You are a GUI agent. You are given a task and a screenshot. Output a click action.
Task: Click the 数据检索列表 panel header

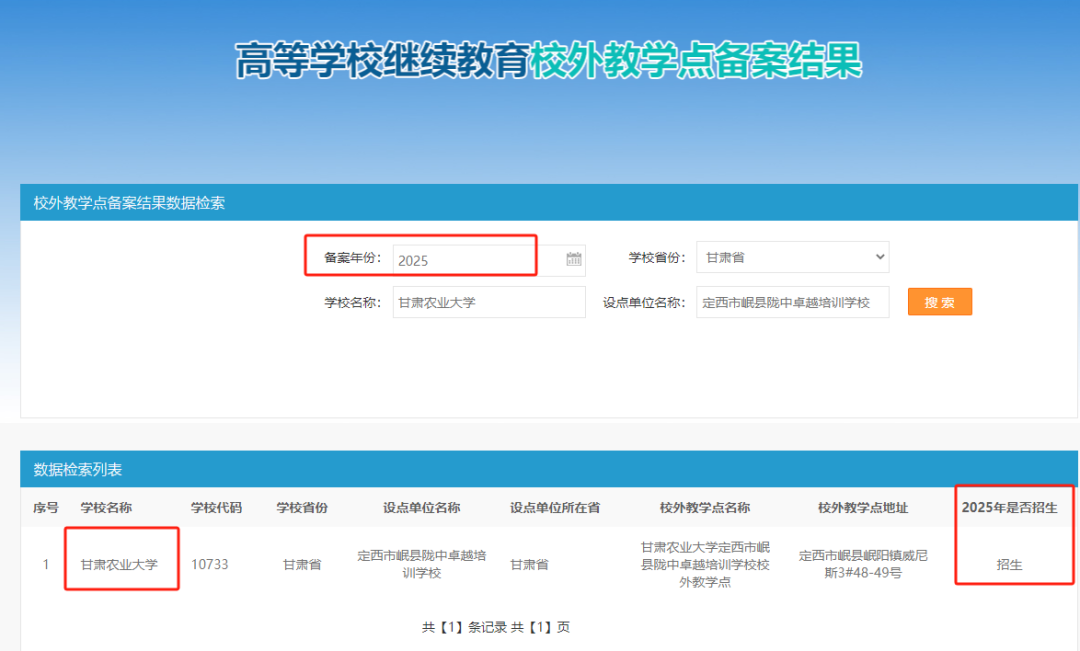click(549, 469)
